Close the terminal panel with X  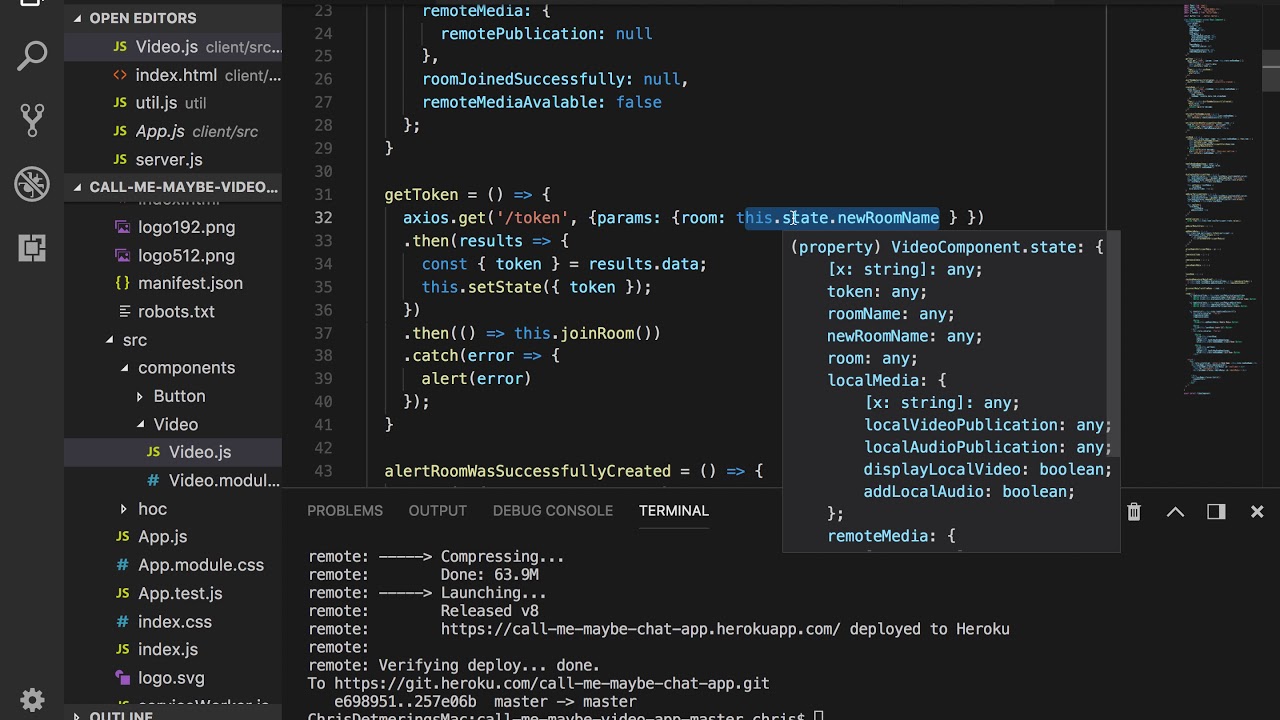1257,512
